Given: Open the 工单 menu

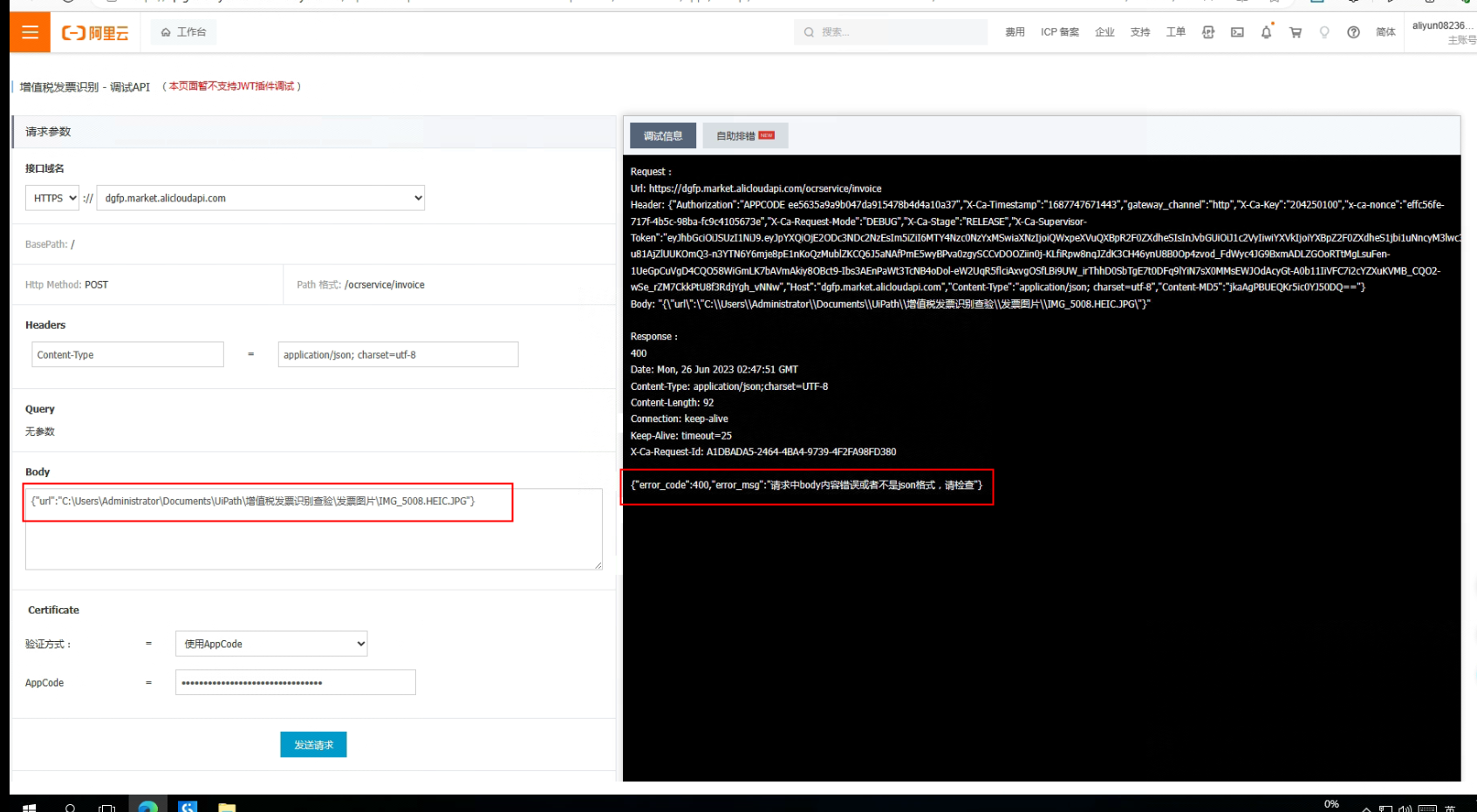Looking at the screenshot, I should click(x=1176, y=32).
